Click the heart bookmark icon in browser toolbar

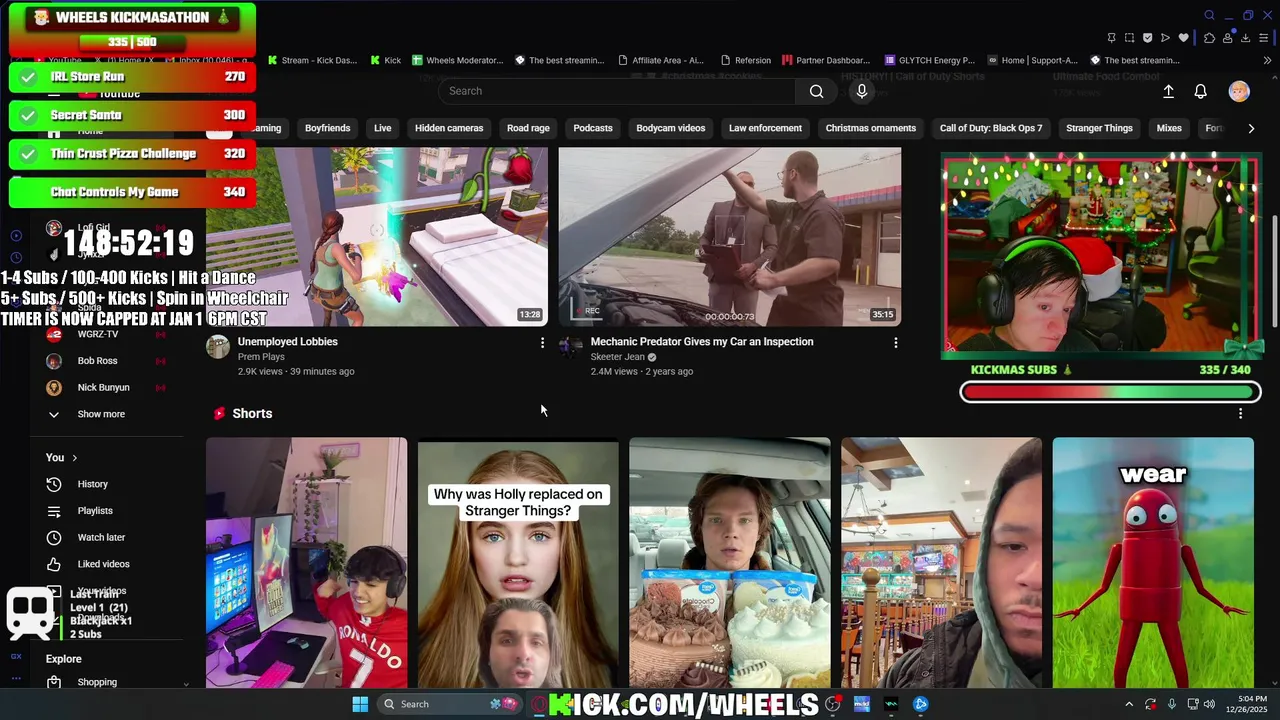(1184, 38)
